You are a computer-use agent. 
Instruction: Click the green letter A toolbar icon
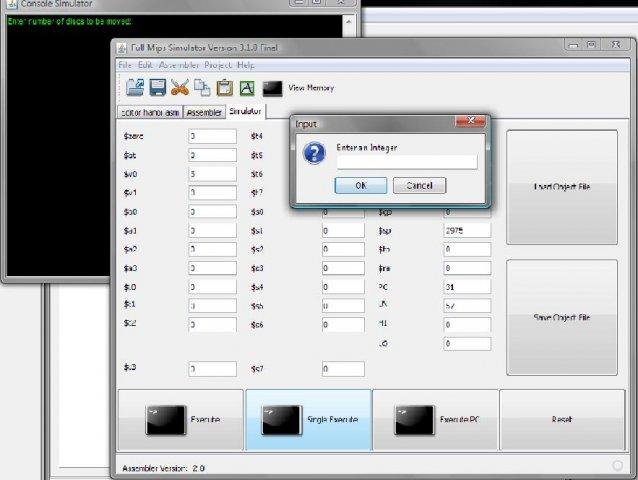[247, 88]
